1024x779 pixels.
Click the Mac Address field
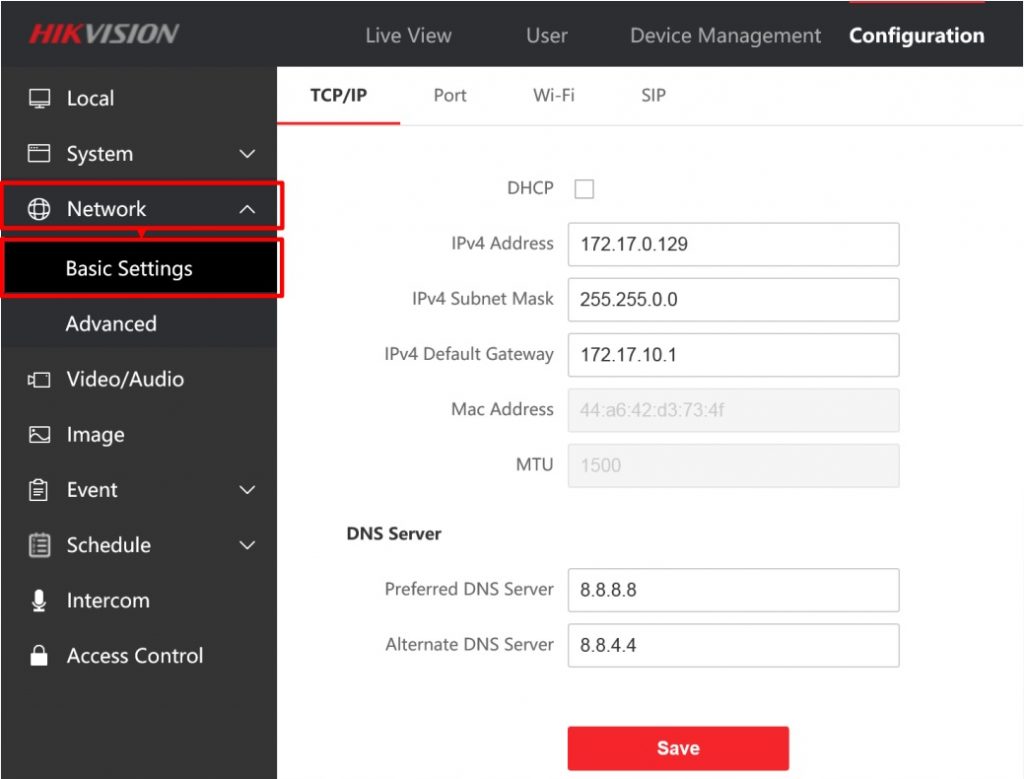click(733, 410)
